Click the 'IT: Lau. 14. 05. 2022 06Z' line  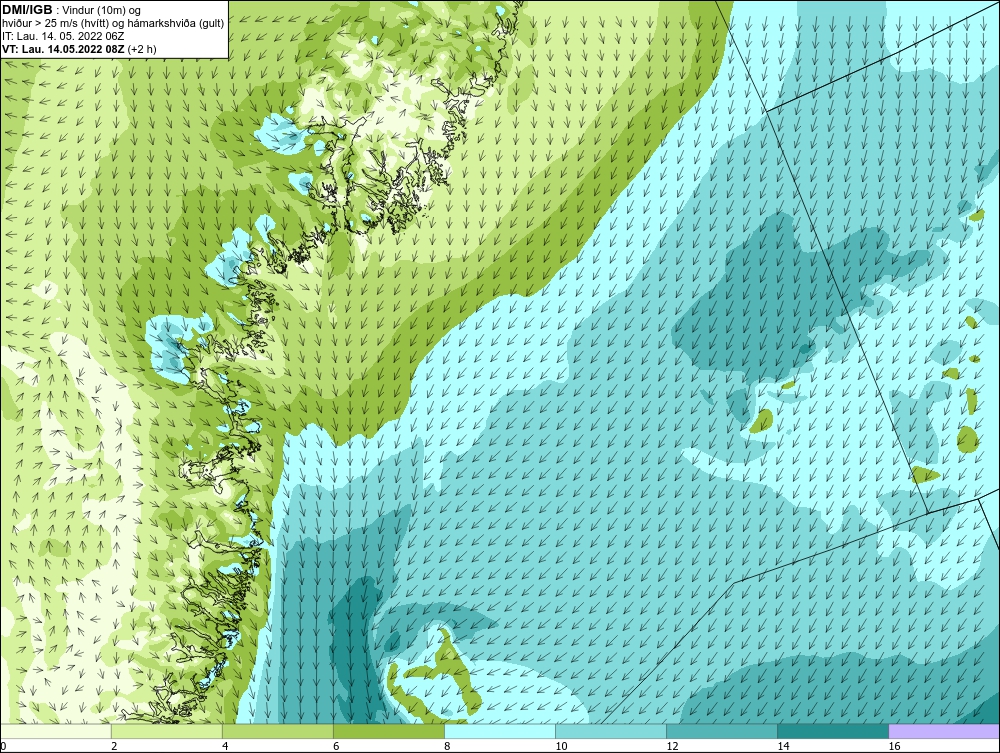point(63,36)
